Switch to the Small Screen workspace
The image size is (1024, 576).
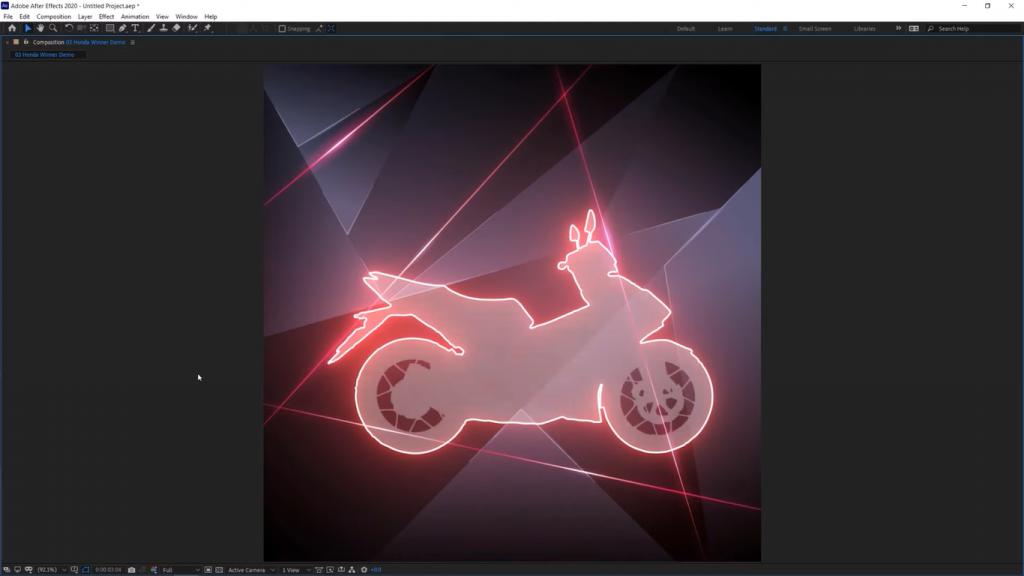pos(815,29)
